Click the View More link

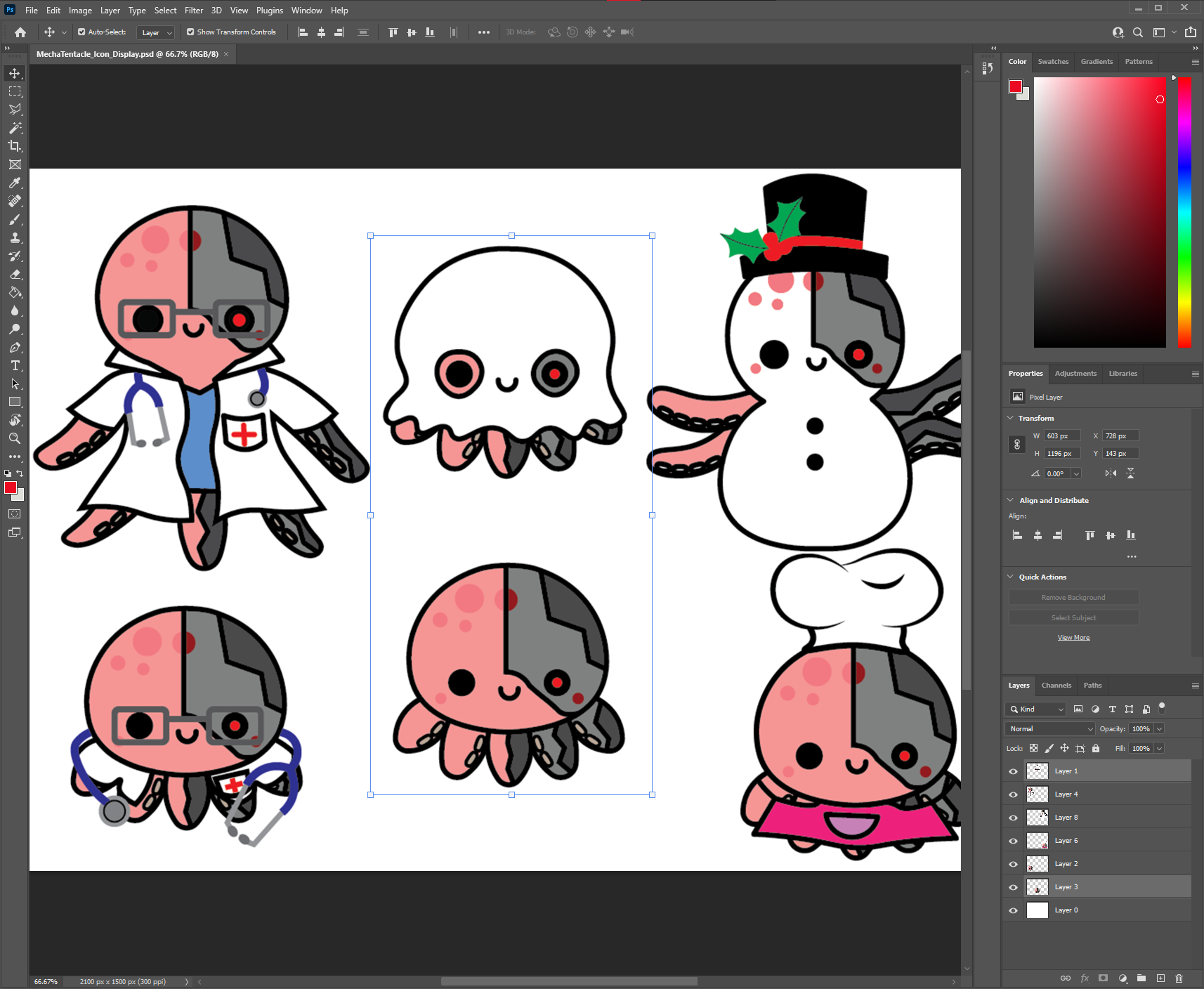(1073, 638)
